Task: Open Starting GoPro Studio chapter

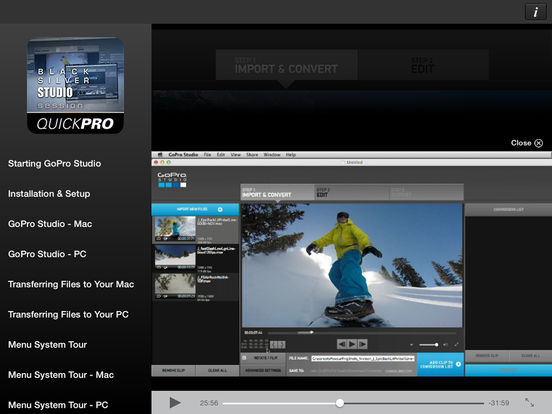Action: click(55, 164)
